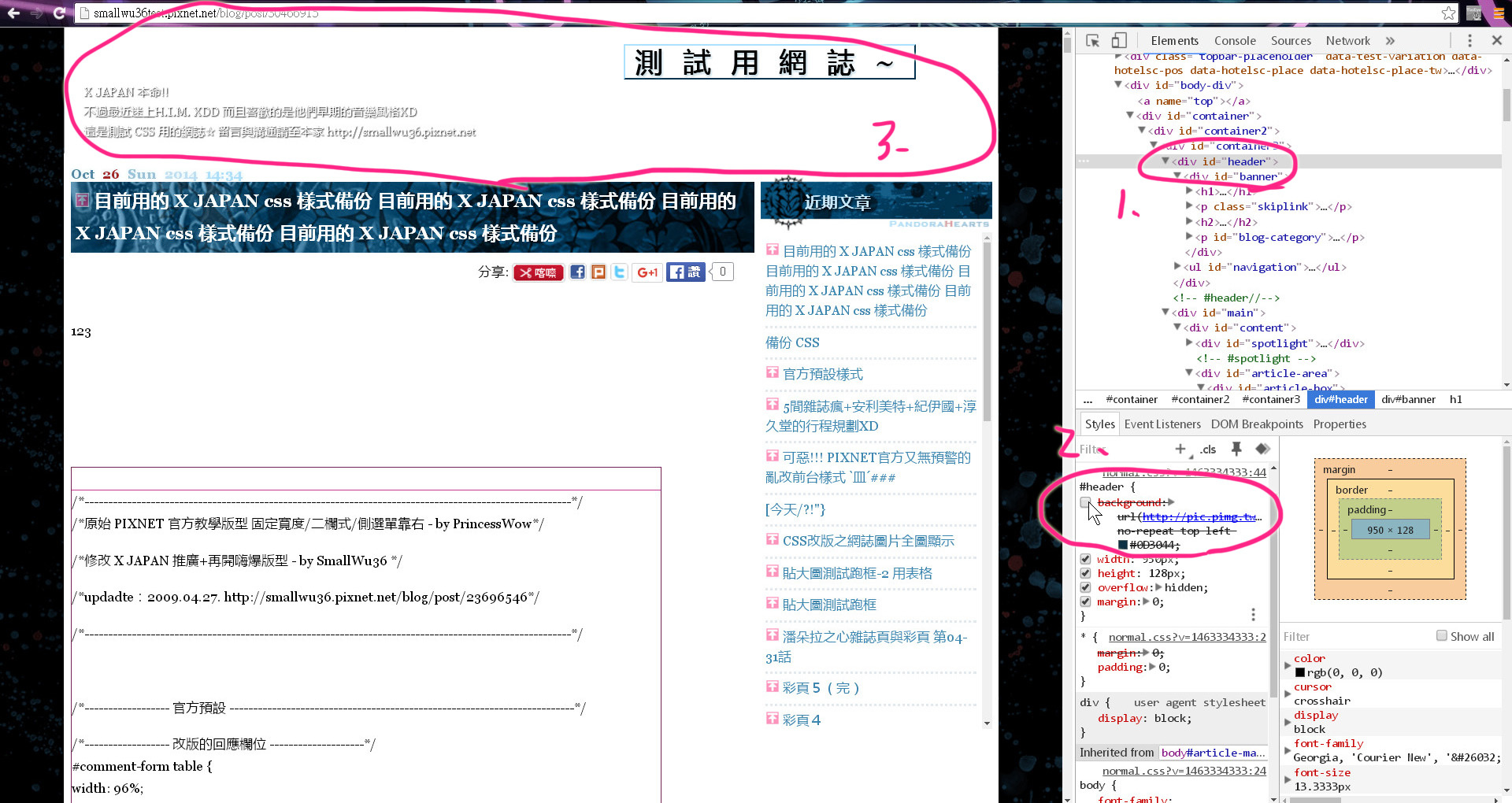This screenshot has height=803, width=1512.
Task: Share the post via the Twitter bird icon
Action: pos(620,272)
